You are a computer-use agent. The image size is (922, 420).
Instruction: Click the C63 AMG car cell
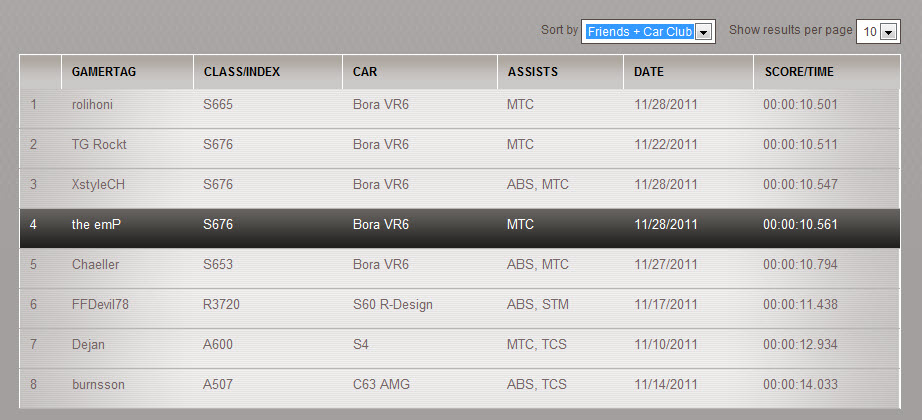pos(381,385)
